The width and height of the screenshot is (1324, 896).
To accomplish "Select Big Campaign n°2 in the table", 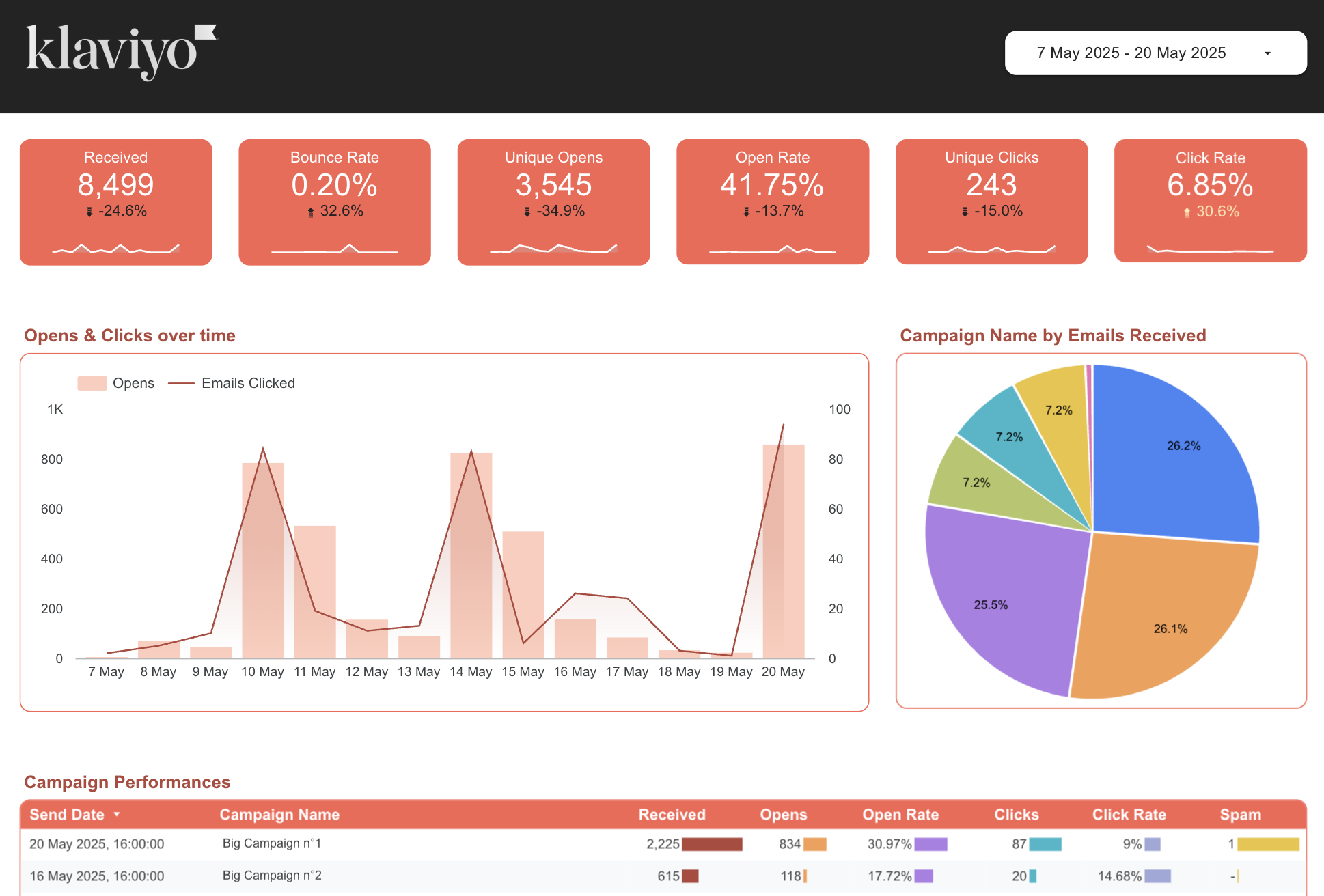I will 271,876.
